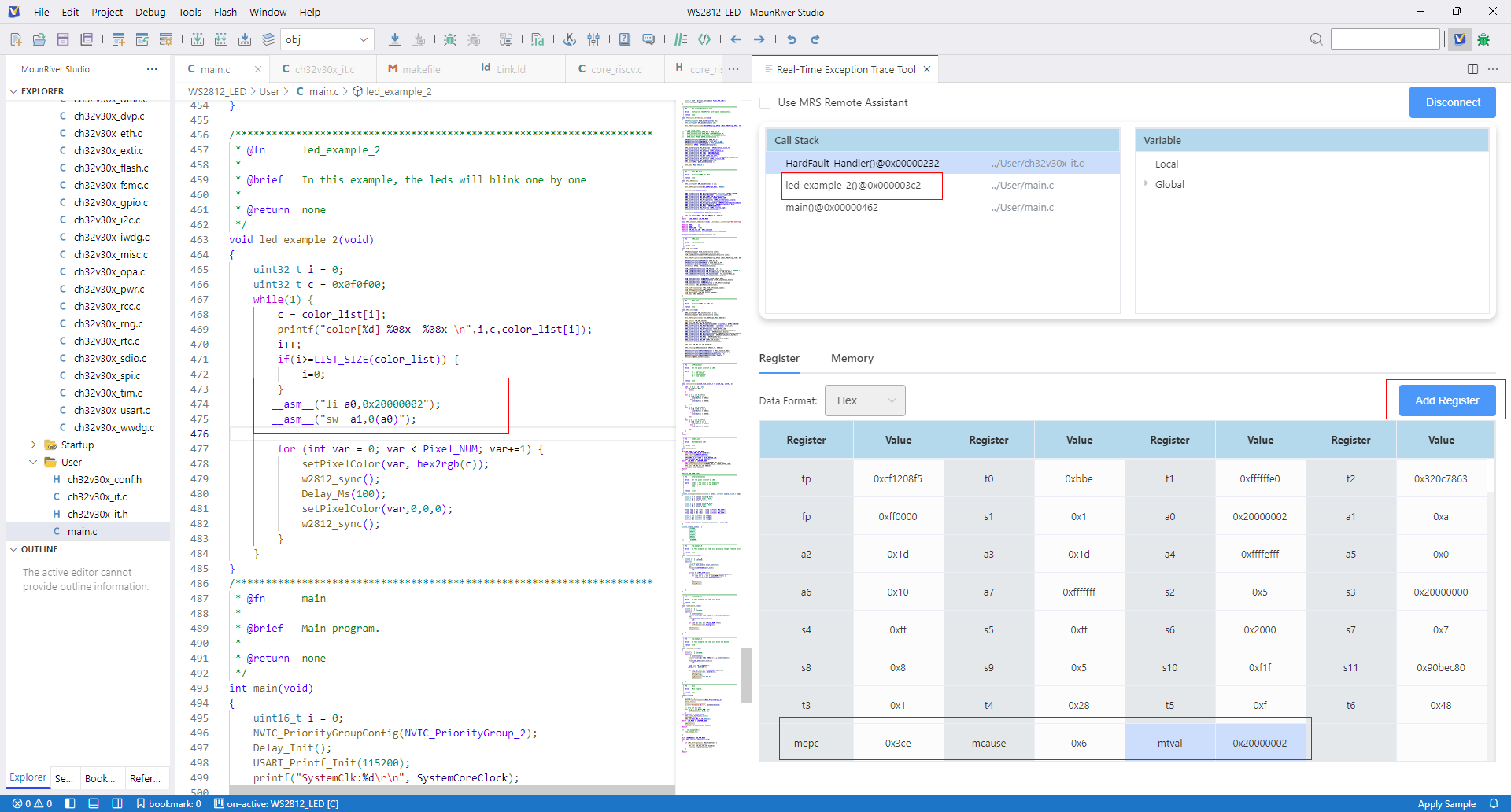This screenshot has width=1511, height=812.
Task: Click the MounRiver V icon at top right
Action: click(x=1460, y=39)
